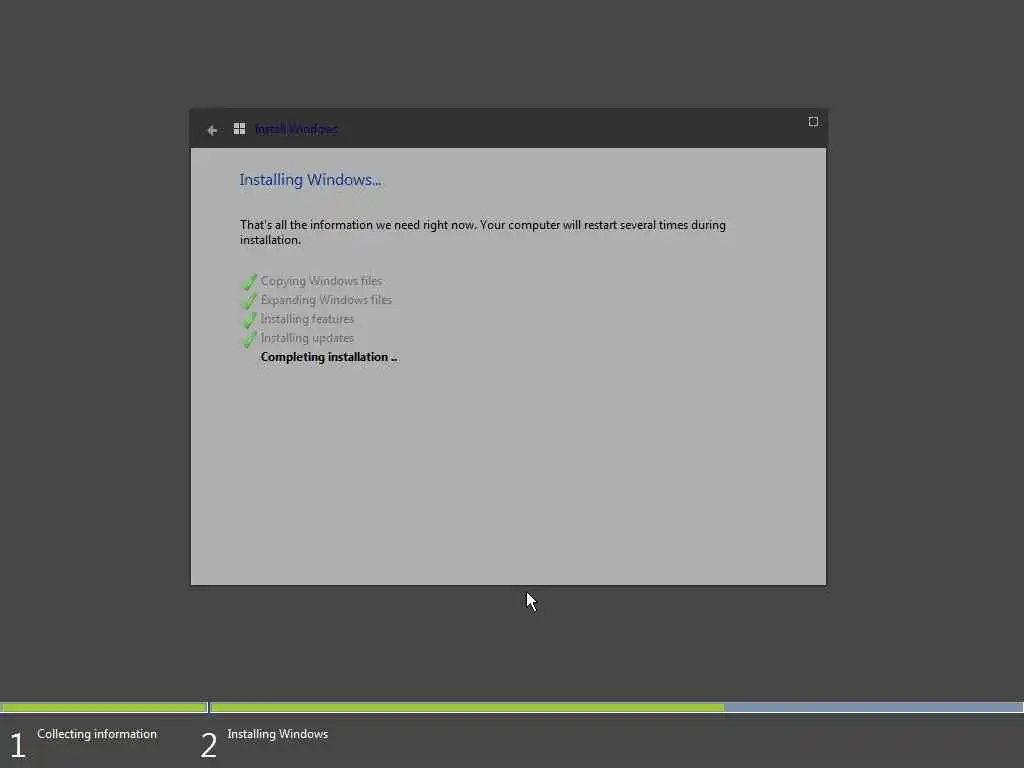Click the Collecting information progress bar
Viewport: 1024px width, 768px height.
tap(104, 707)
